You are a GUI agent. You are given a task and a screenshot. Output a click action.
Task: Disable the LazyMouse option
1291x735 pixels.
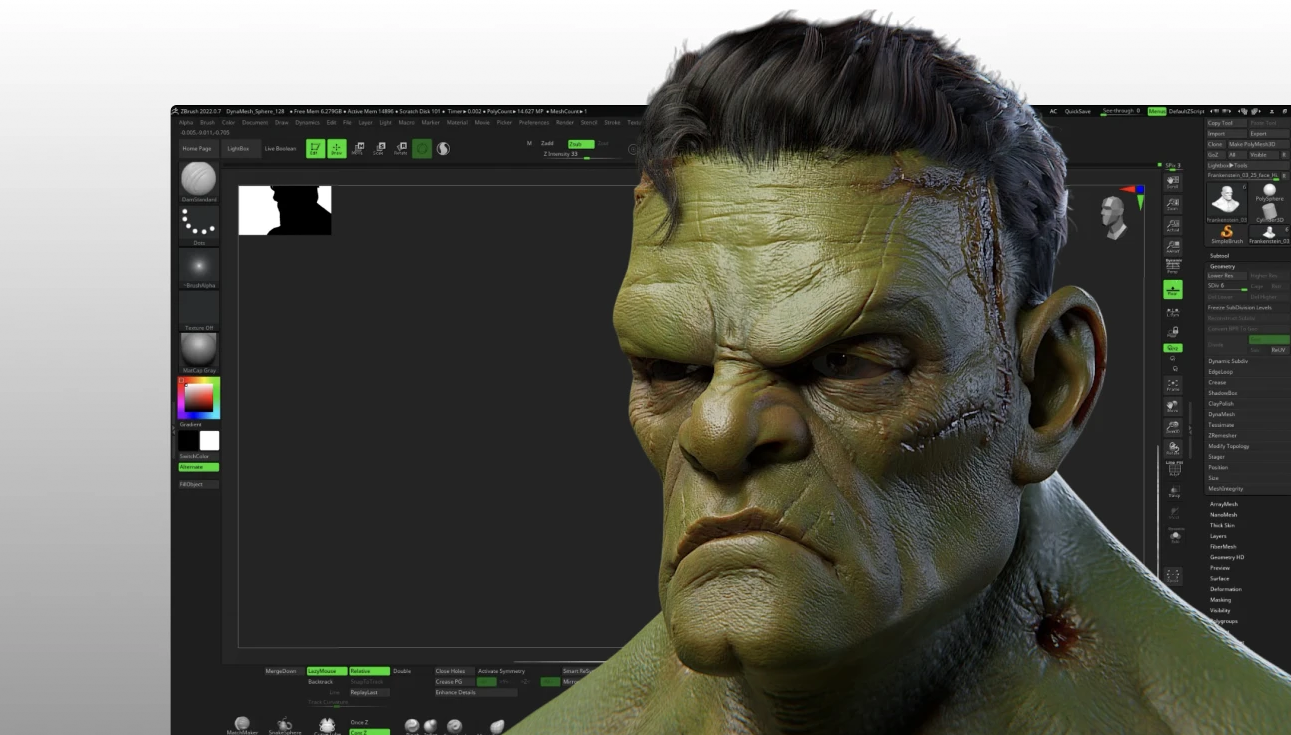[326, 671]
